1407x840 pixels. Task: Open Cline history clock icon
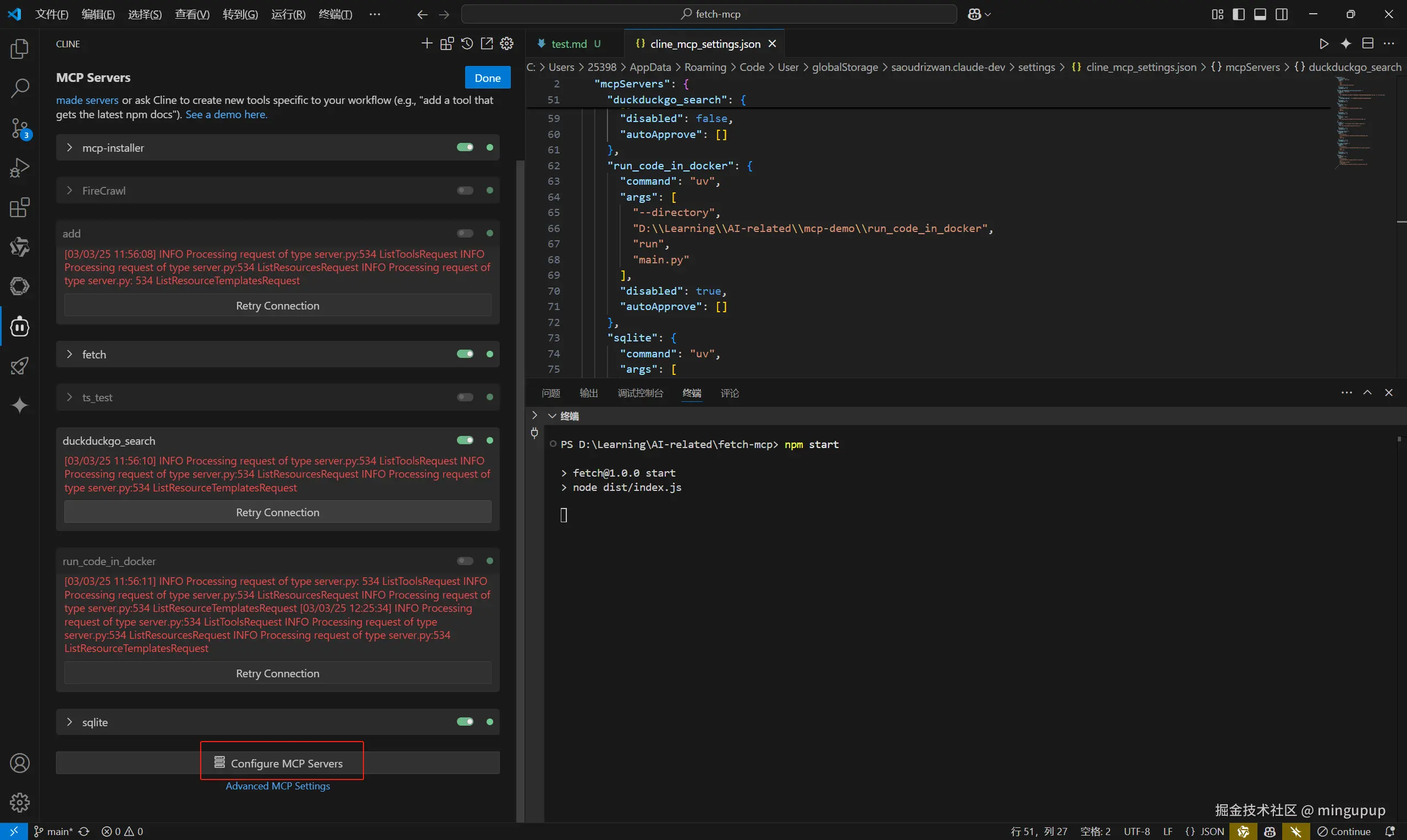(x=467, y=43)
